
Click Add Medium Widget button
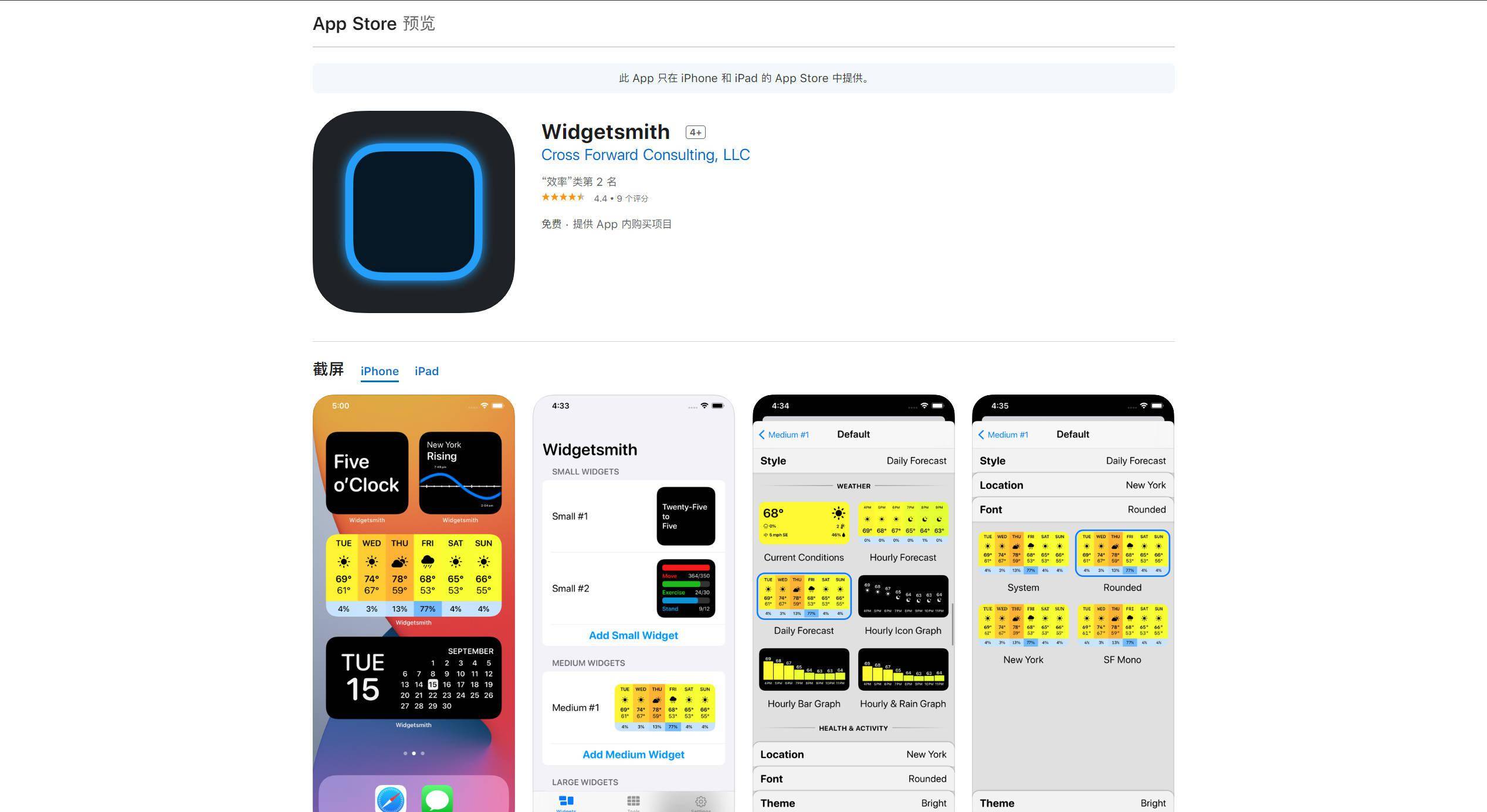pyautogui.click(x=633, y=755)
